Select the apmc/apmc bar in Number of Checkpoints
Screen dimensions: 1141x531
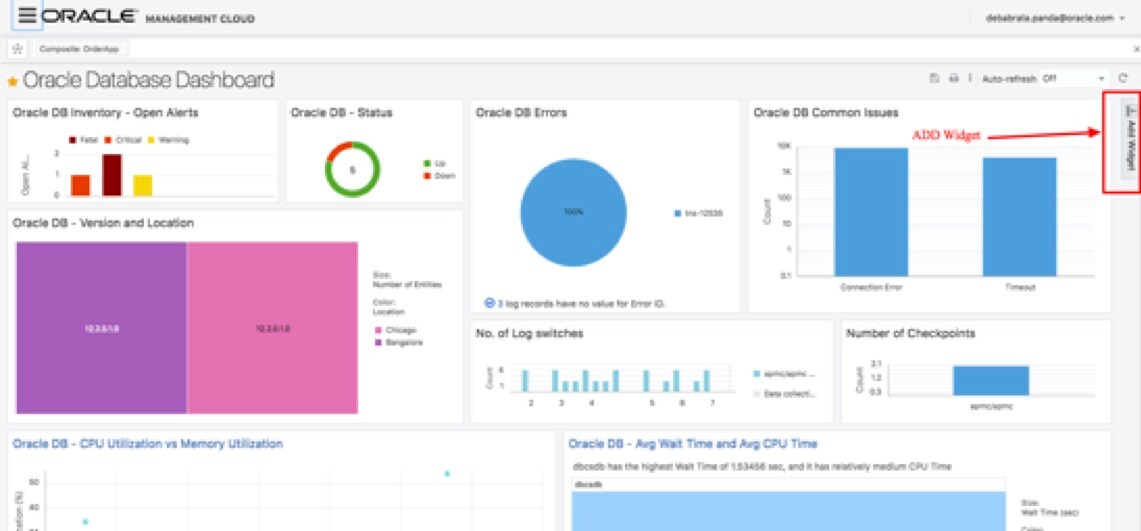click(991, 380)
